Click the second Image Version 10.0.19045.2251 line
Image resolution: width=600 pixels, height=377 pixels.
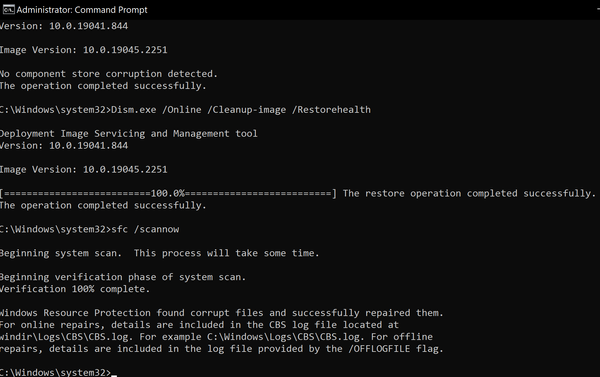[83, 170]
